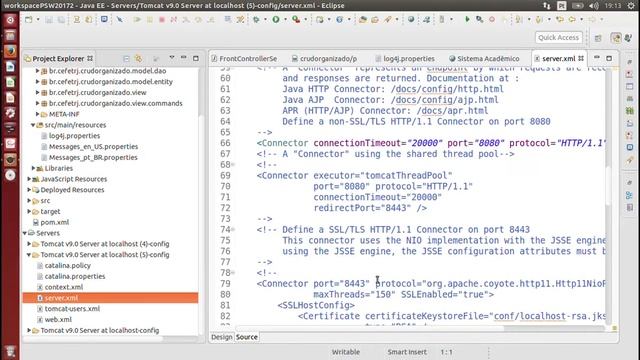This screenshot has height=360, width=640.
Task: Open the Project Explorer view menu
Action: click(x=172, y=58)
